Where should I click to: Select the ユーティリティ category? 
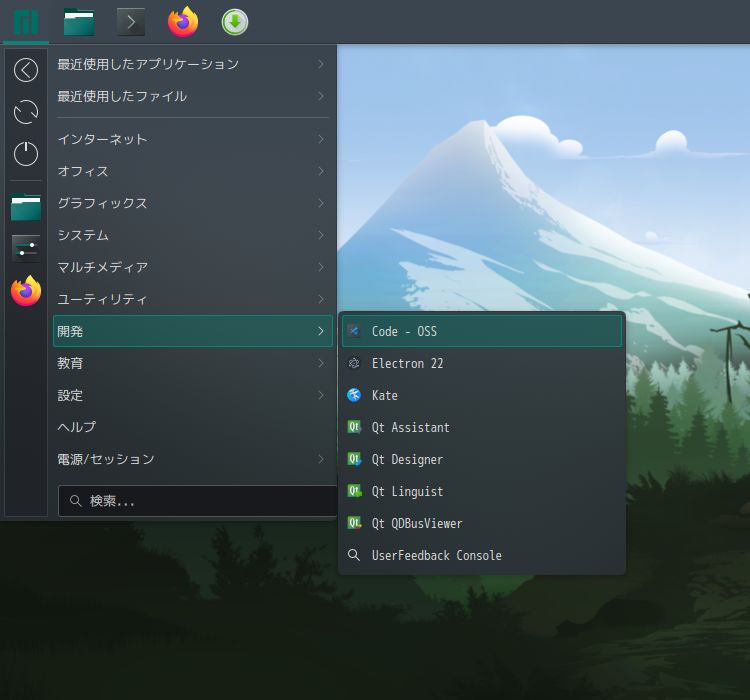click(193, 299)
